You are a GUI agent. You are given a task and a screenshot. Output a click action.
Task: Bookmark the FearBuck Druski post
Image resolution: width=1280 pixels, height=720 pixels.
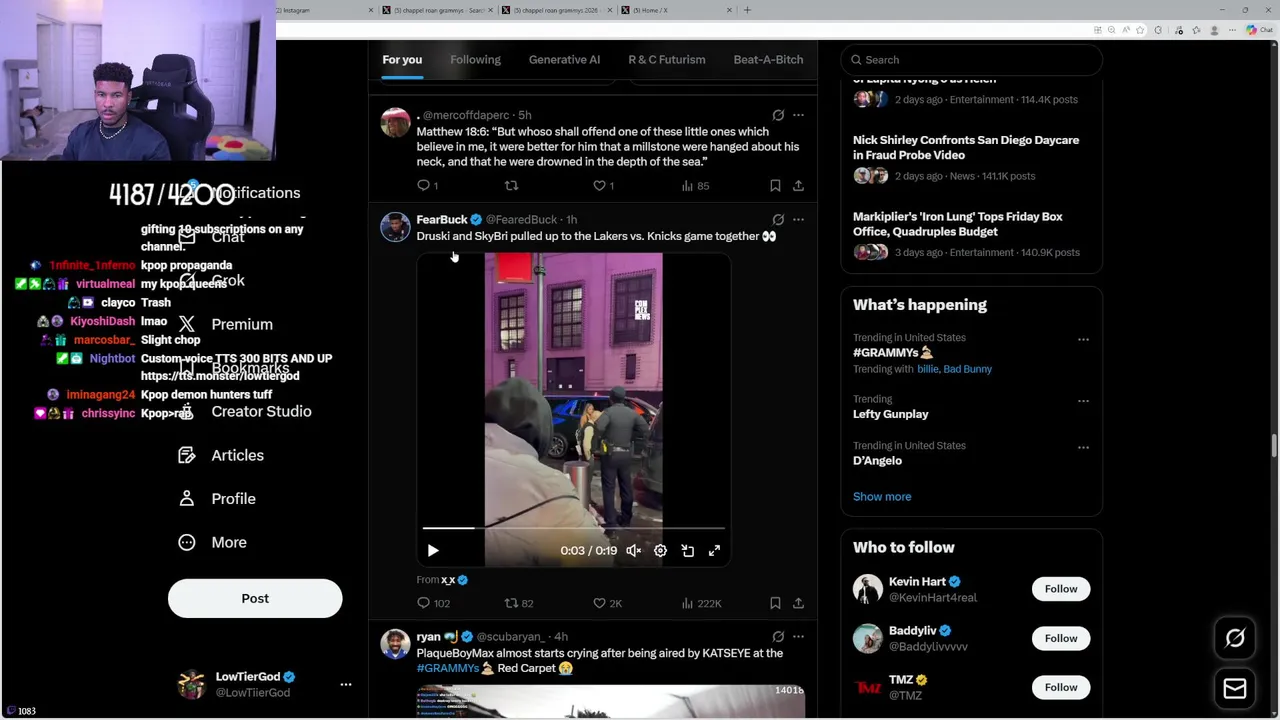click(775, 603)
